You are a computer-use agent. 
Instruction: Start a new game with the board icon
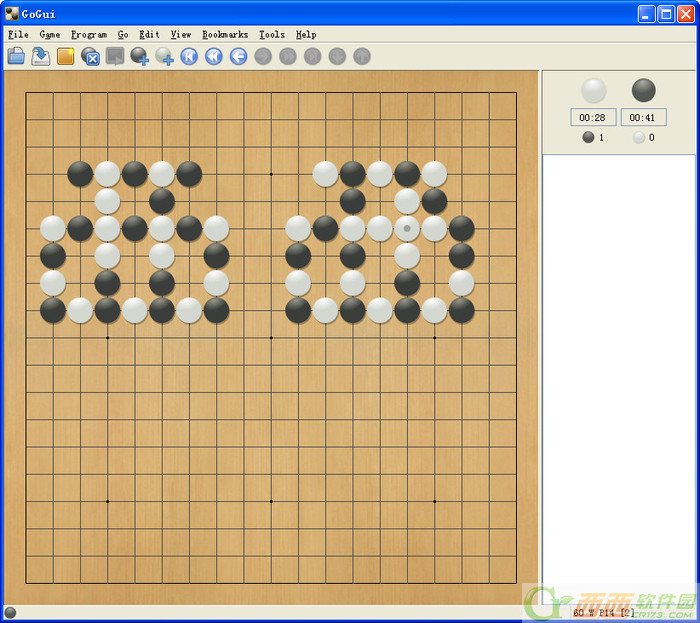click(66, 57)
